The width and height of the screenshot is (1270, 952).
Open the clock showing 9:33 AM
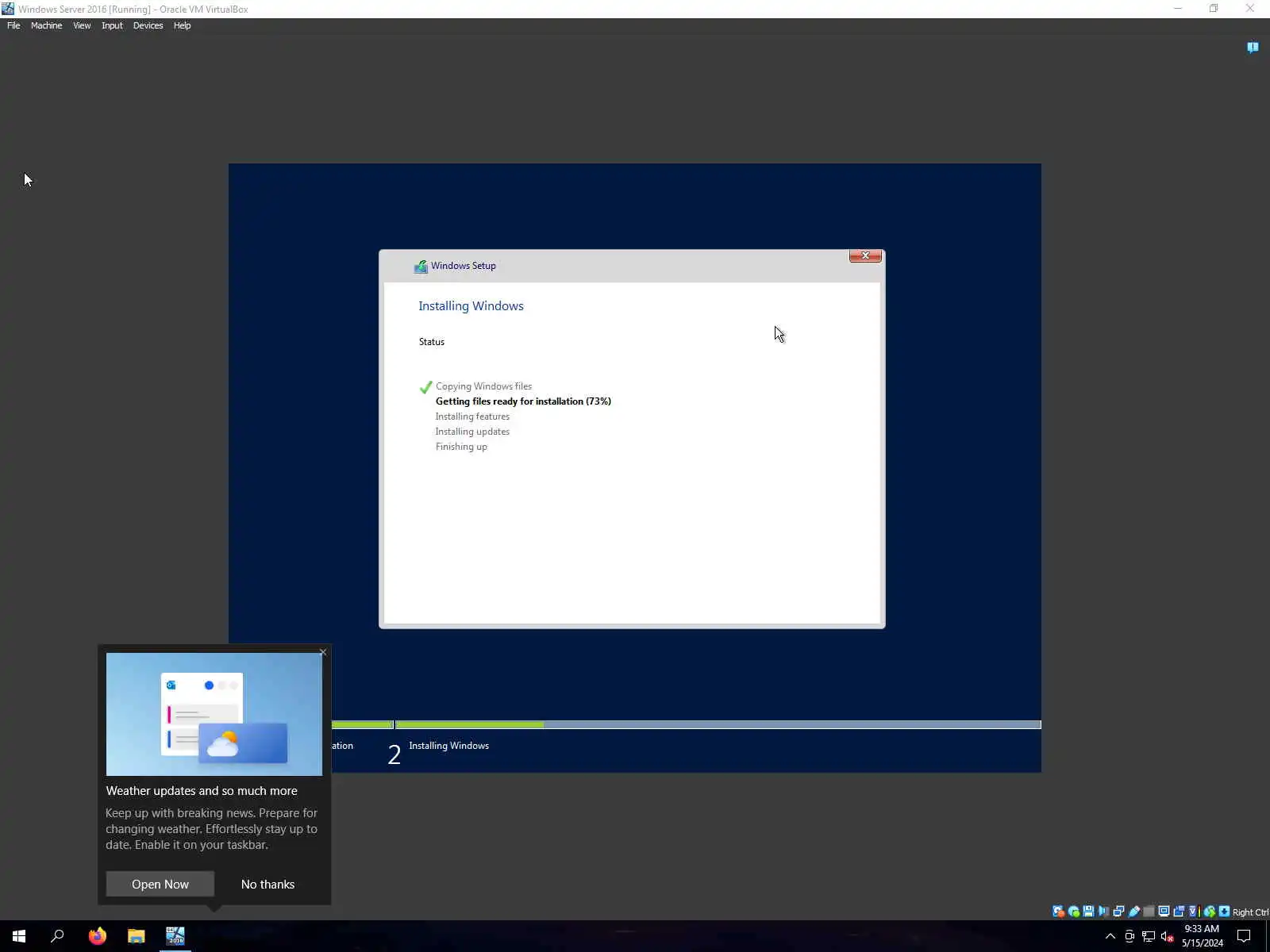coord(1202,936)
